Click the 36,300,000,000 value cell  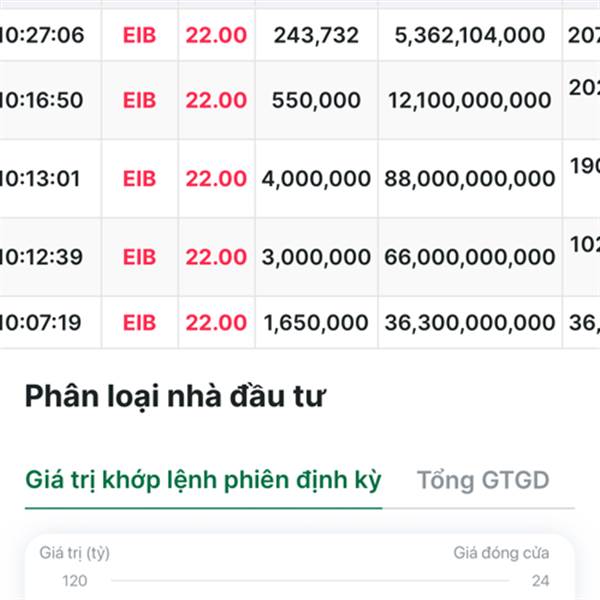click(x=470, y=323)
